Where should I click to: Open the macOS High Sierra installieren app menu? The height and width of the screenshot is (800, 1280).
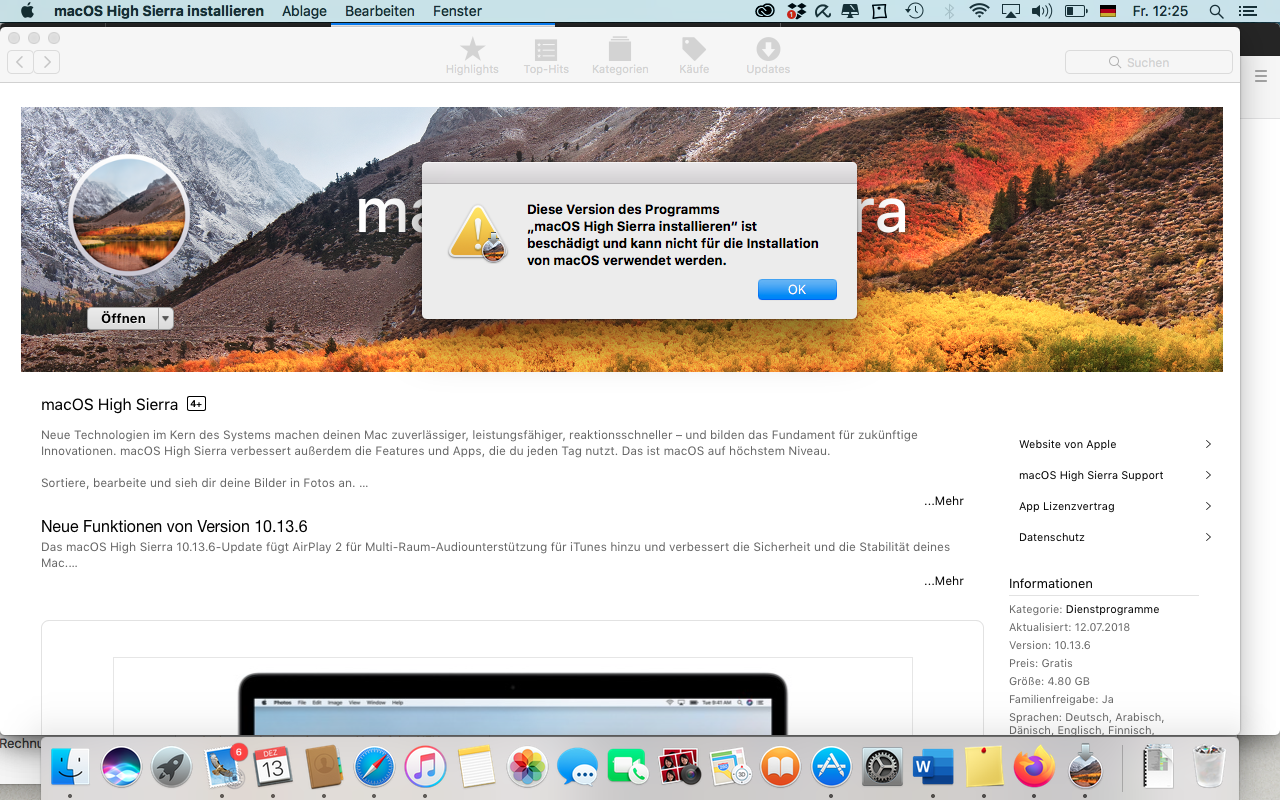tap(159, 11)
